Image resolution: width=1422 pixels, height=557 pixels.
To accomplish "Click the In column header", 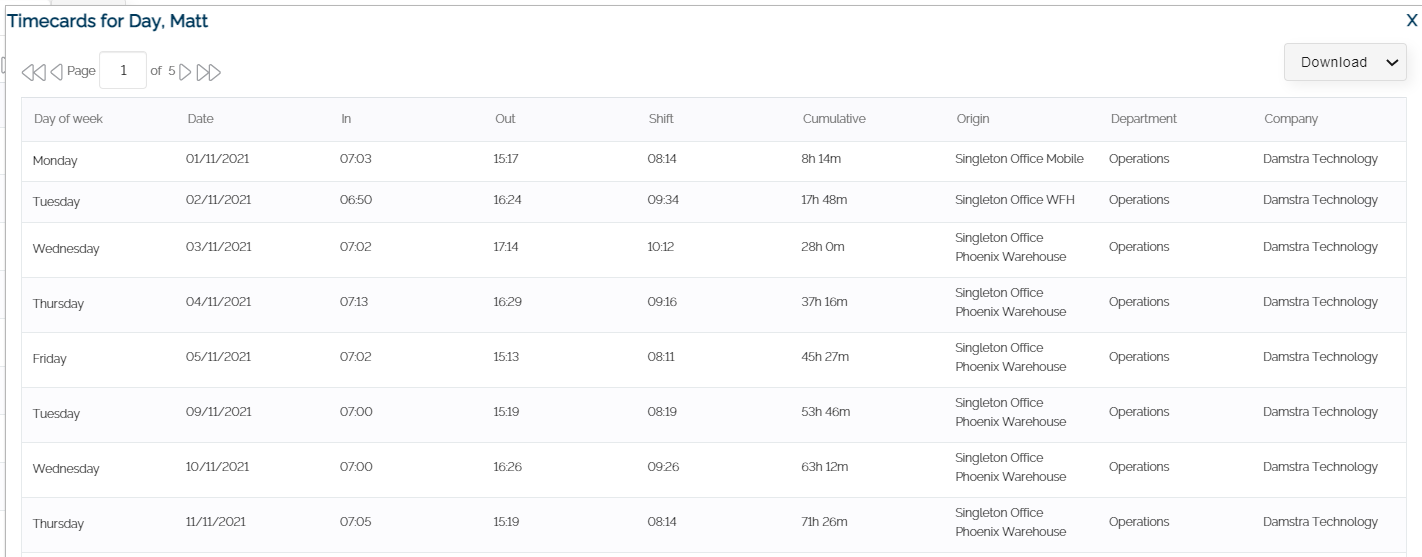I will 346,119.
